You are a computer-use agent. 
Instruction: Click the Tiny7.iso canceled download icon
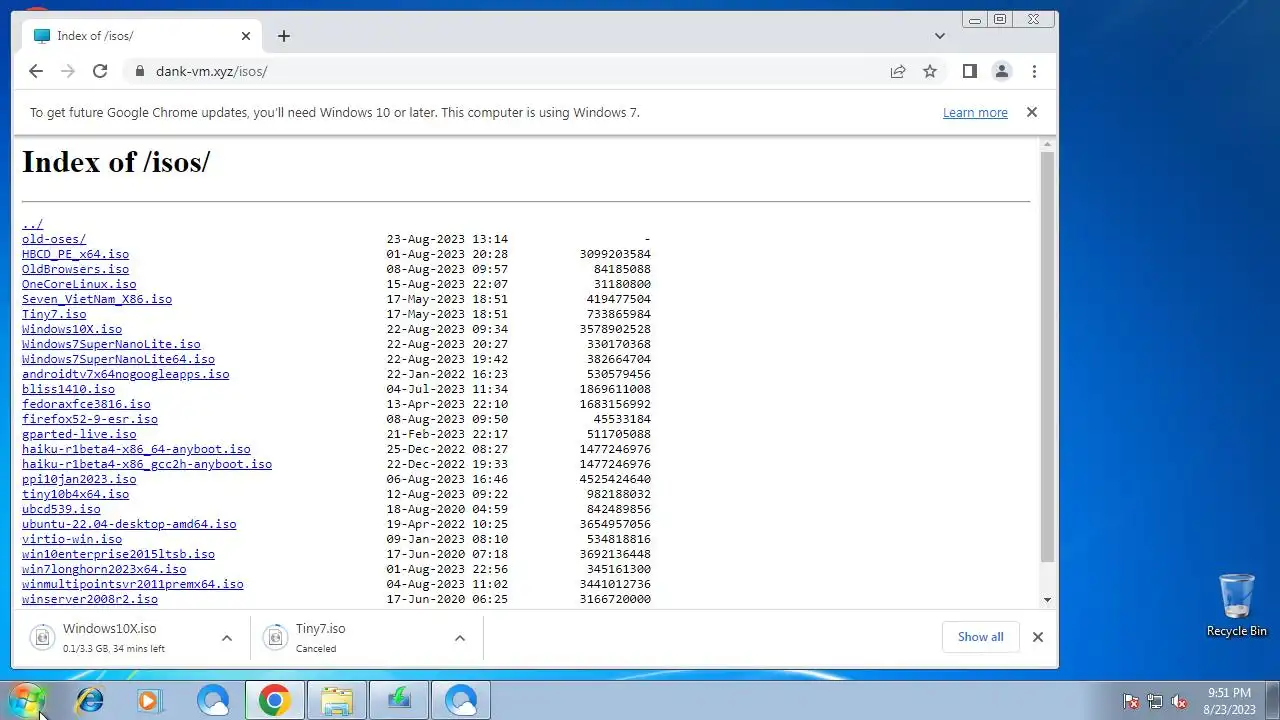(275, 637)
